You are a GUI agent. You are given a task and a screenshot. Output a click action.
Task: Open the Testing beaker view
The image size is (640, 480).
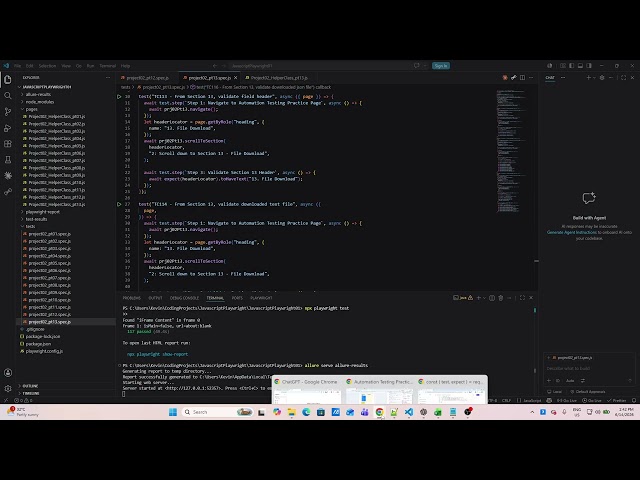point(8,160)
